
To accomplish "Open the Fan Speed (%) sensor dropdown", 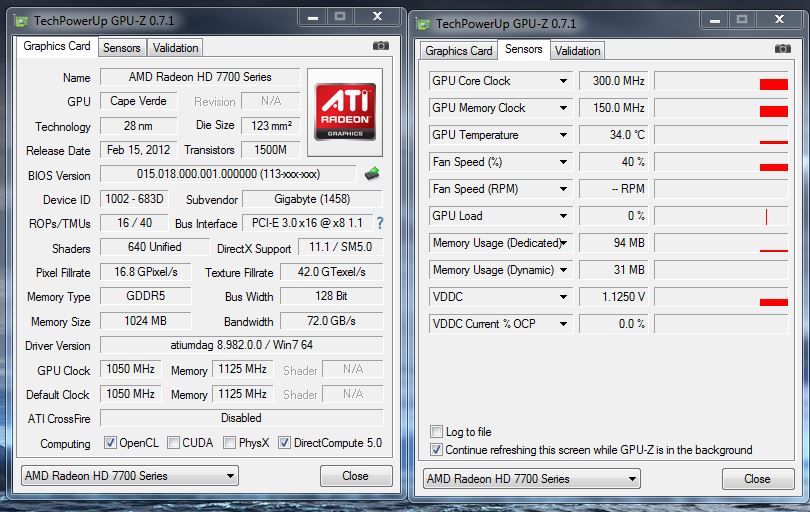I will click(564, 162).
